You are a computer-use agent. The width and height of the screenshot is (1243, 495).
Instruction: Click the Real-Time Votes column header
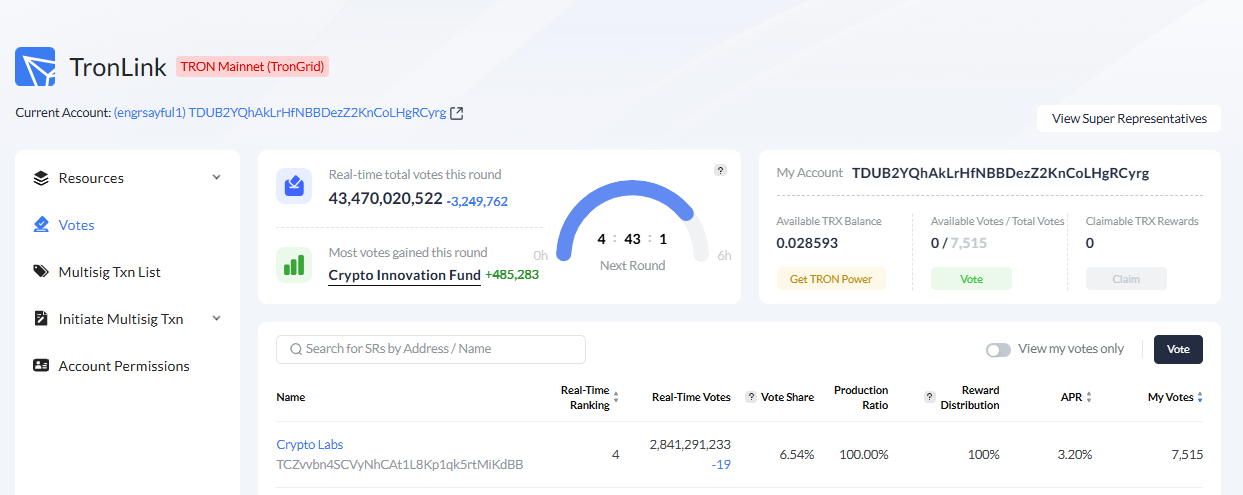(691, 397)
